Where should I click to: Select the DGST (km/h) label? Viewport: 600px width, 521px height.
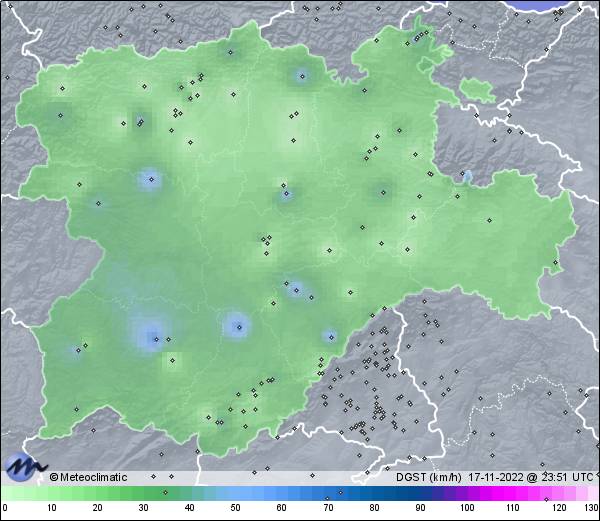pos(429,477)
